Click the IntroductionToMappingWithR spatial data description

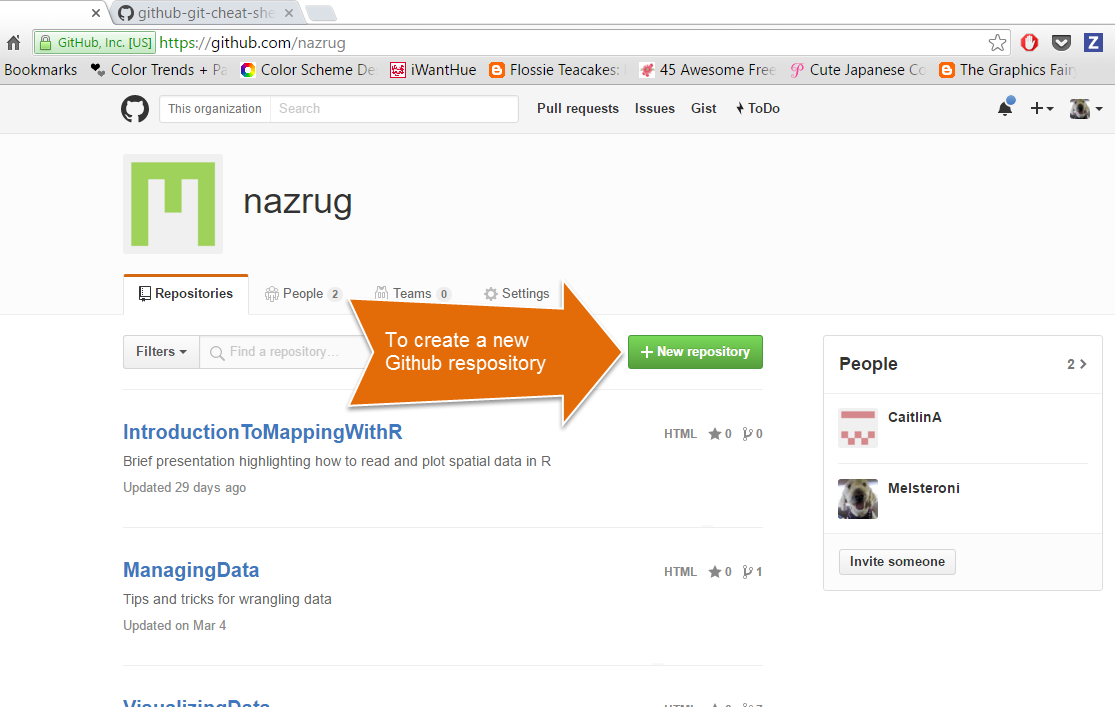click(336, 462)
